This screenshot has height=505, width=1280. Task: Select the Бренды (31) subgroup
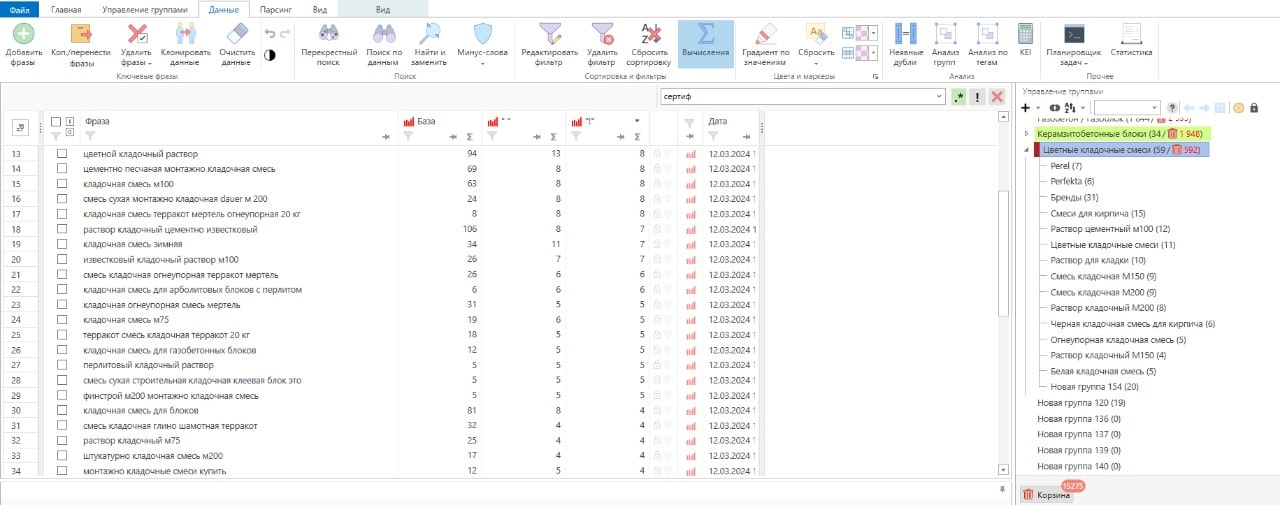point(1075,197)
